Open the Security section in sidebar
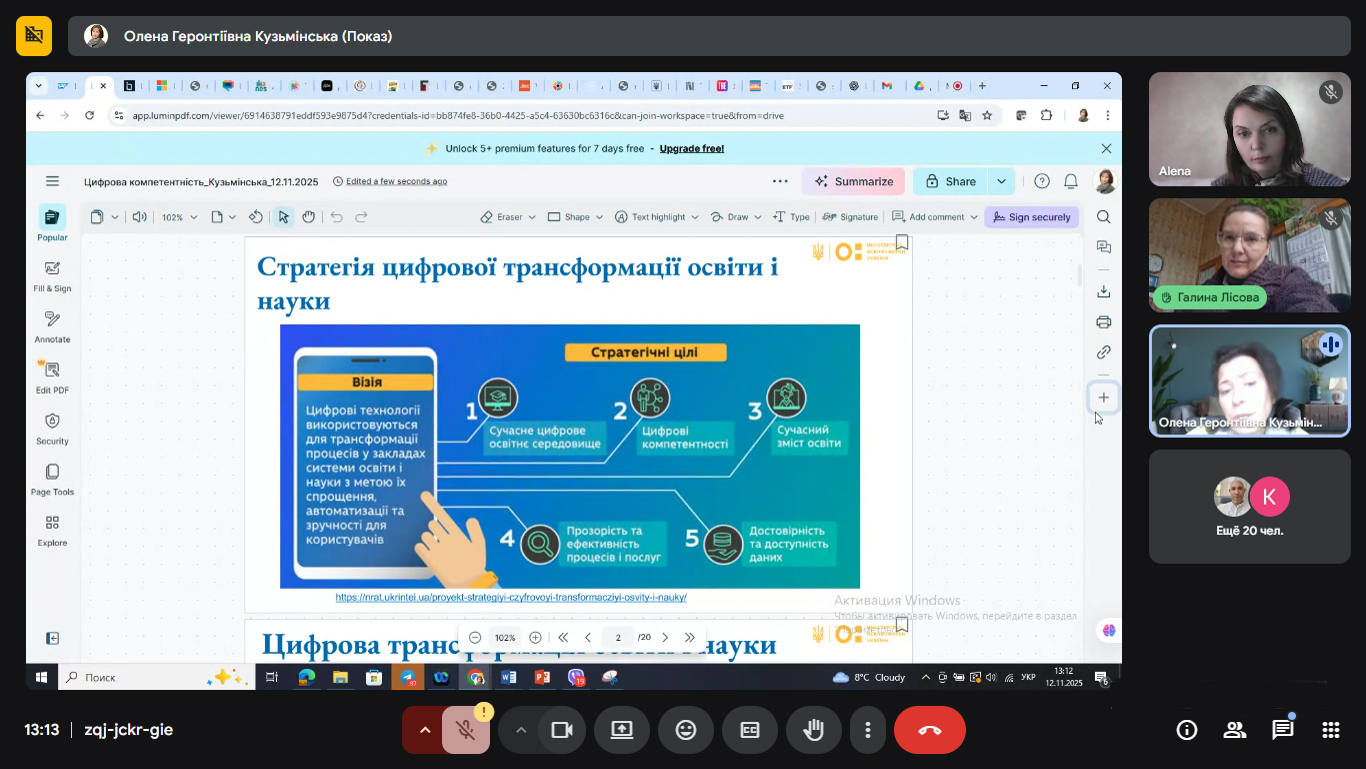1366x769 pixels. [x=52, y=427]
